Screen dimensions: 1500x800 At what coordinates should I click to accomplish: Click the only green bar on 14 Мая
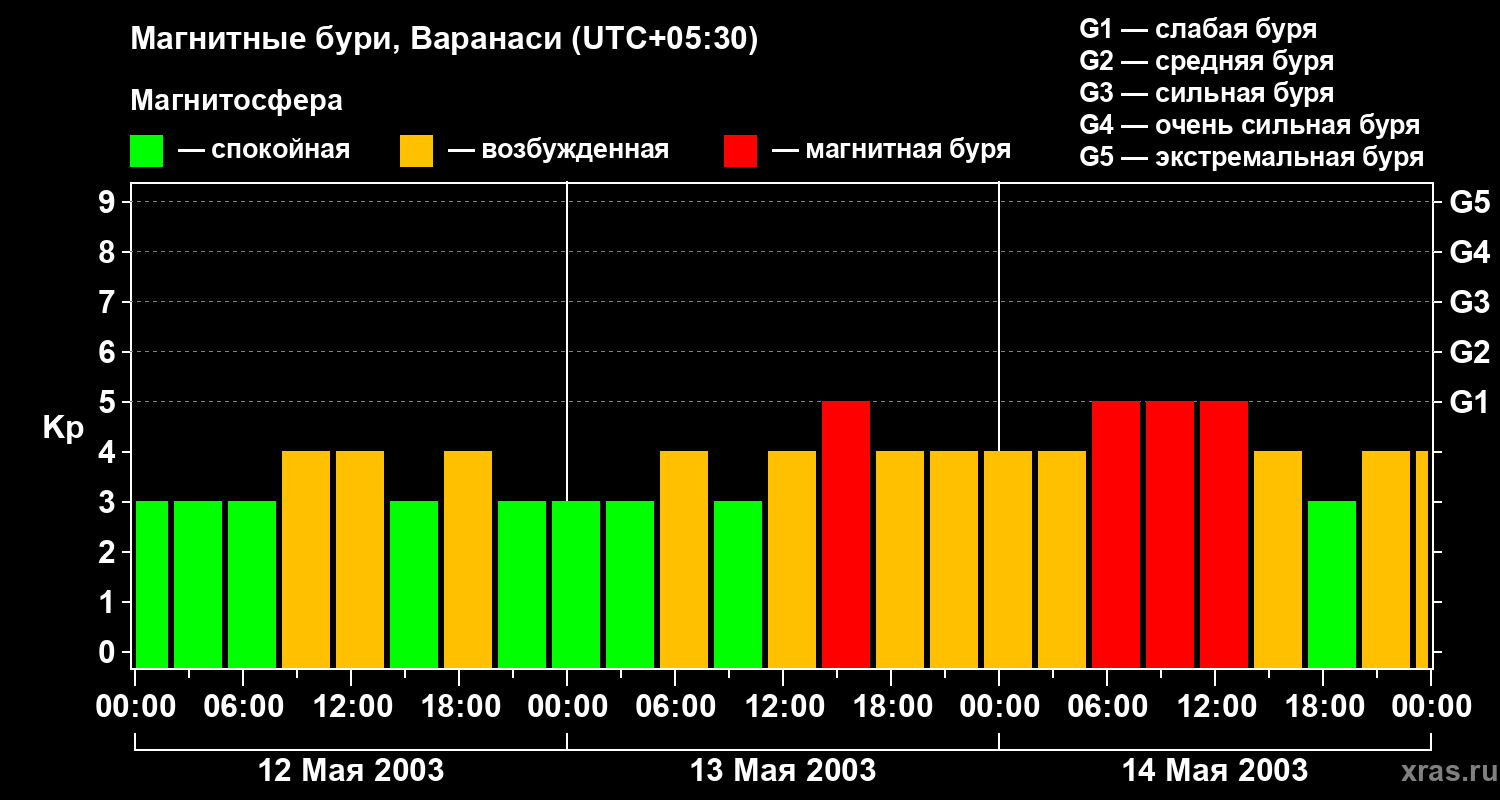tap(1331, 584)
